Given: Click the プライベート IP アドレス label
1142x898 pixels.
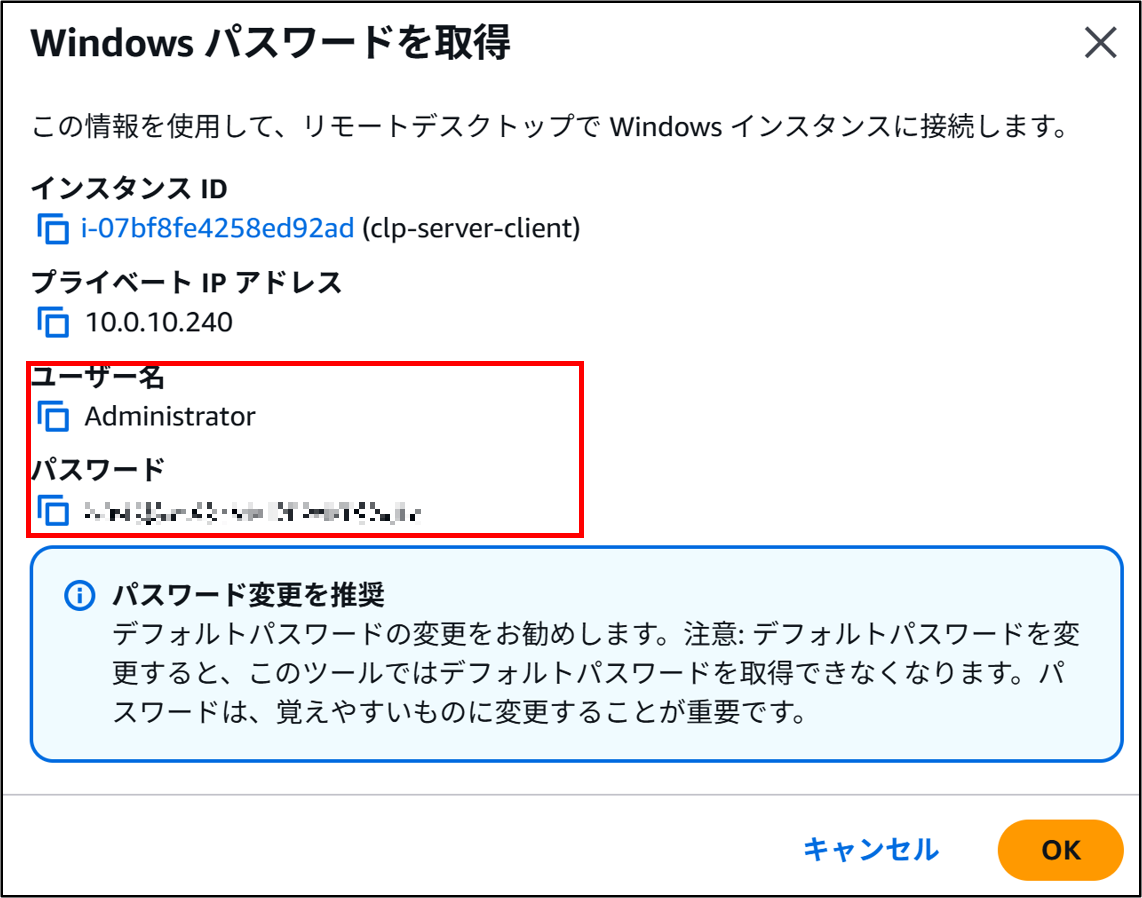Looking at the screenshot, I should [x=186, y=283].
